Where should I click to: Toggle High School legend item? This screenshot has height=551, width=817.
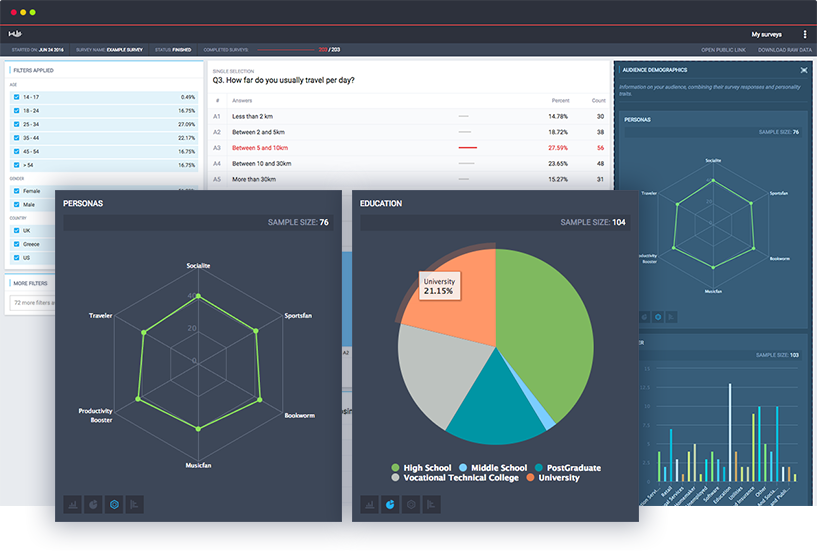coord(421,468)
